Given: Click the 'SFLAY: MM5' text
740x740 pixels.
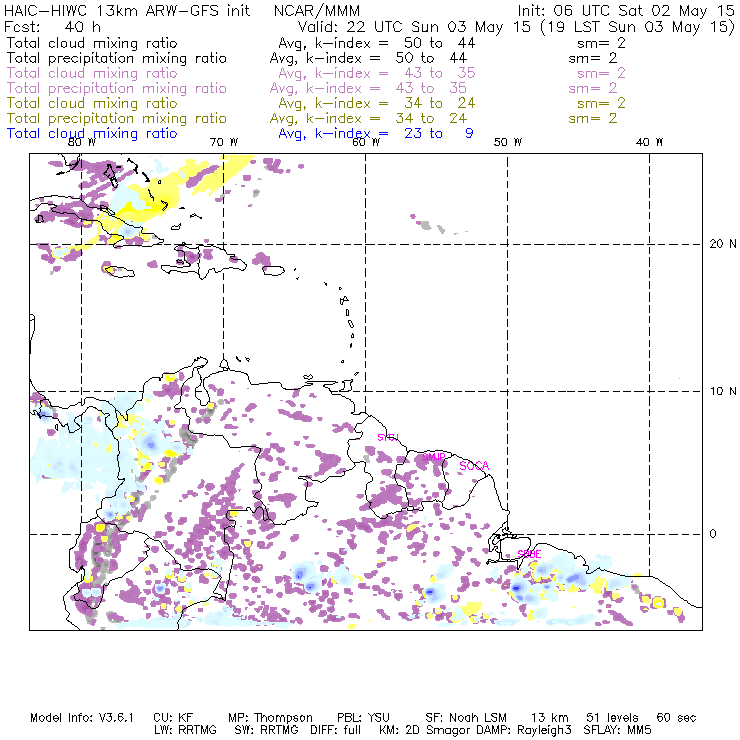Looking at the screenshot, I should click(x=617, y=730).
